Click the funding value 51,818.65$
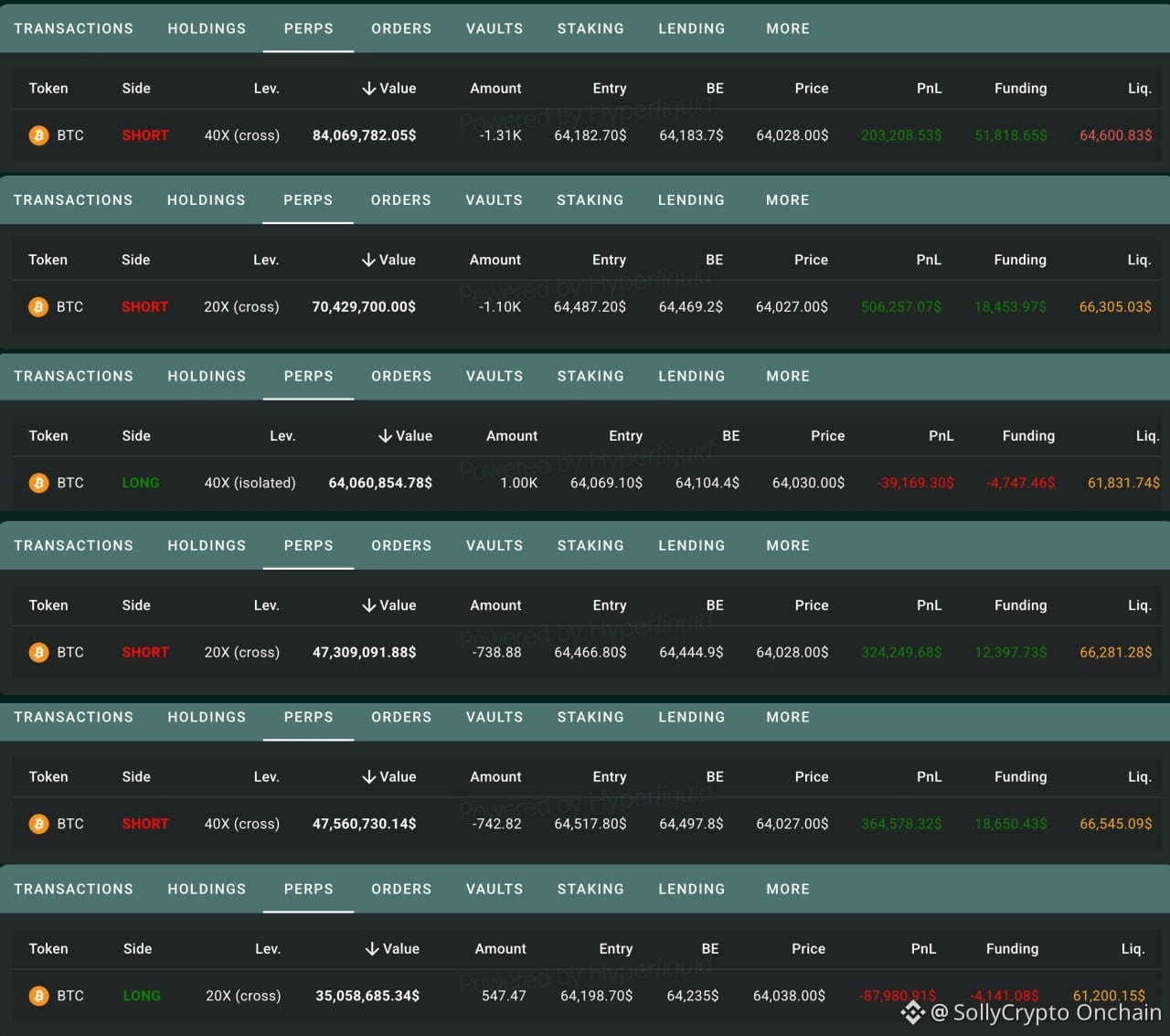Image resolution: width=1170 pixels, height=1036 pixels. 1011,135
